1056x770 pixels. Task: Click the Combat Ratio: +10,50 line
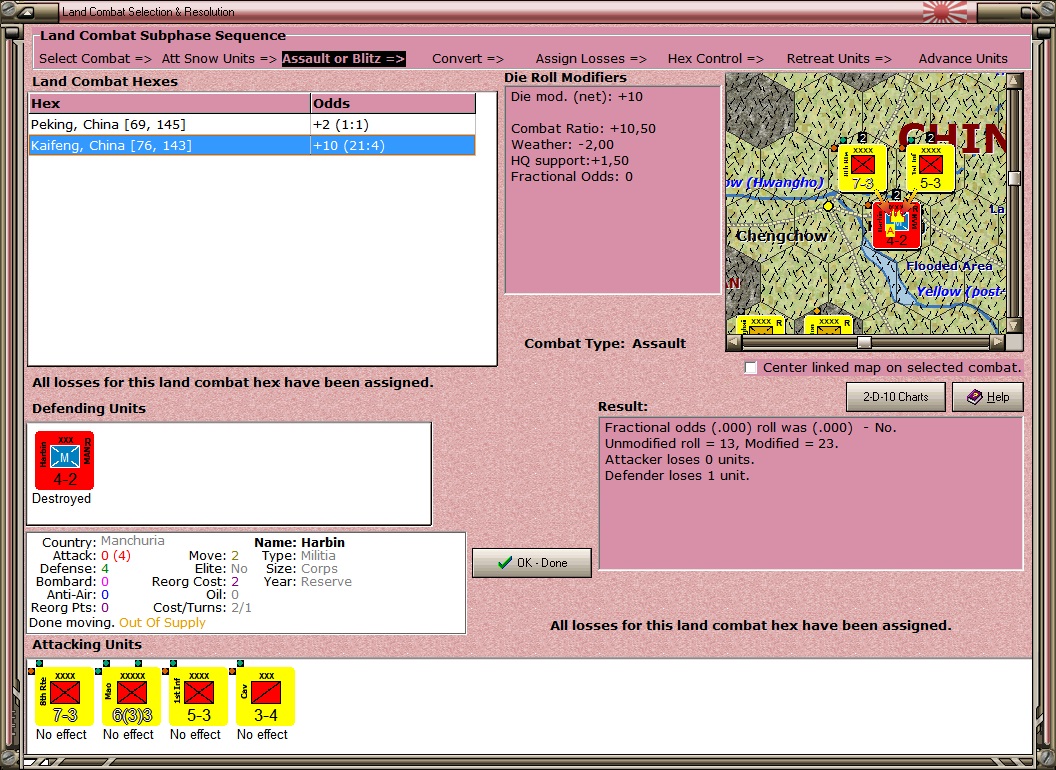583,129
